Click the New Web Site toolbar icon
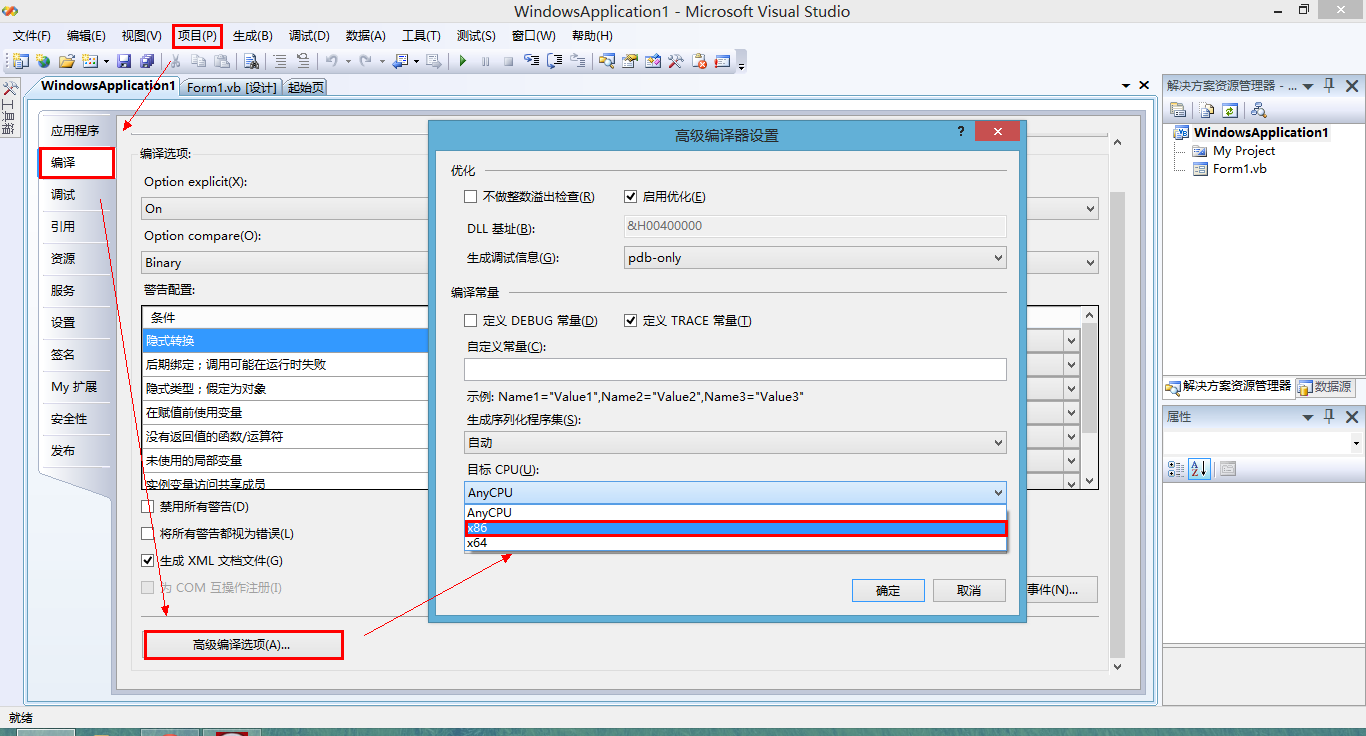Screen dimensions: 1366x736 [x=43, y=61]
